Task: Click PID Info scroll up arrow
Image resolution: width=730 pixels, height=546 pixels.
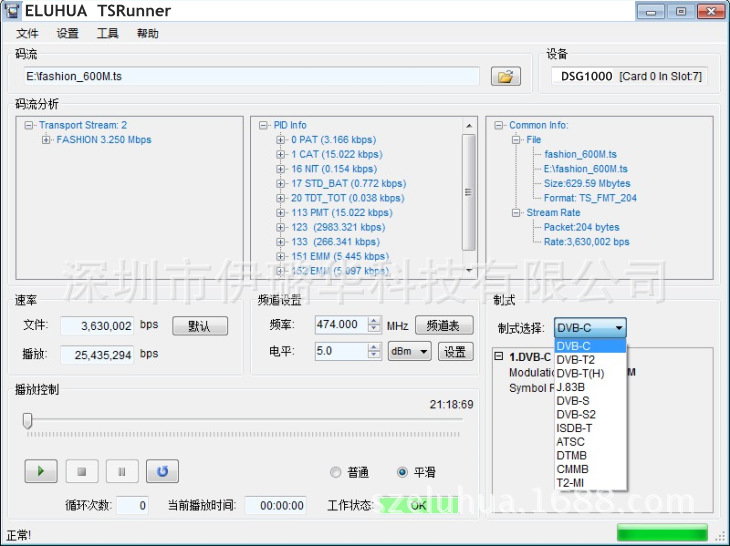Action: [x=469, y=126]
